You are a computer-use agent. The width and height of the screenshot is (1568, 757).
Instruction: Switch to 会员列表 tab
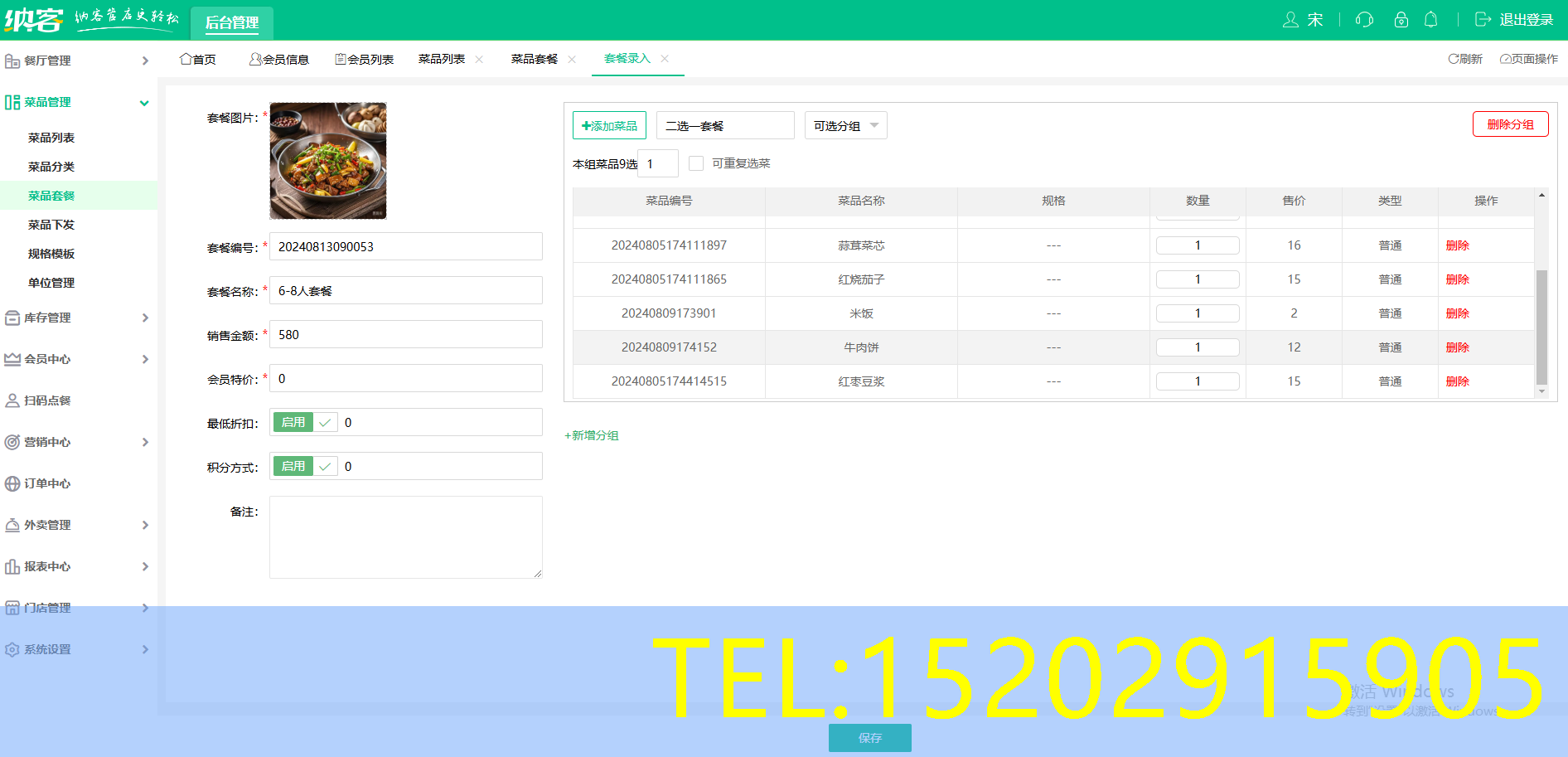coord(364,60)
